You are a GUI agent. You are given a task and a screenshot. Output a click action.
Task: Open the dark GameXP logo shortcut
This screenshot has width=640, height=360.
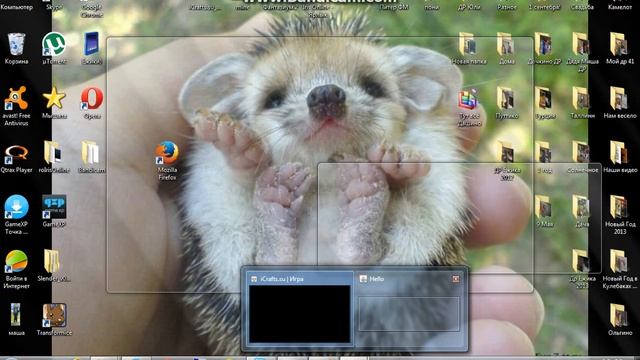[x=54, y=207]
